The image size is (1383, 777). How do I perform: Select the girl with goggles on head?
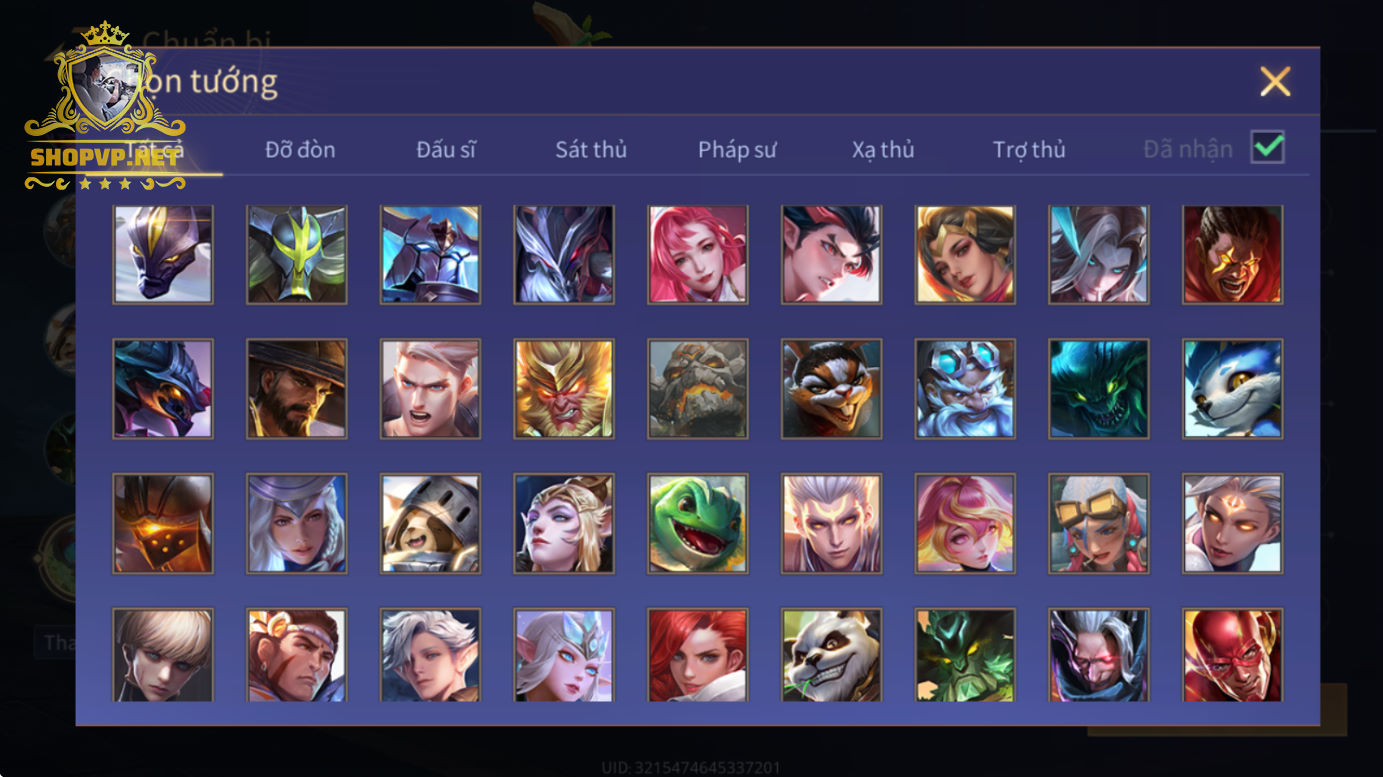pos(1099,523)
